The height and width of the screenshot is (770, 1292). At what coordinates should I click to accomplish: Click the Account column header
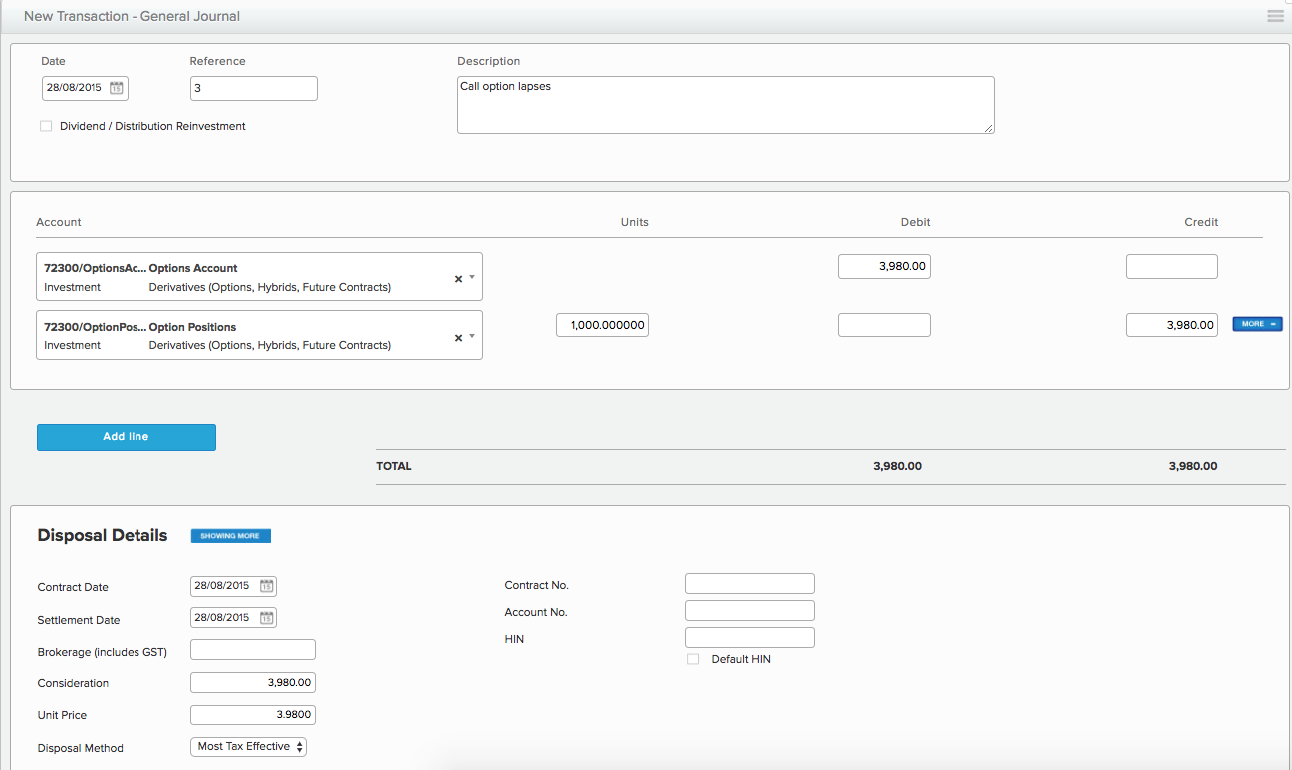[59, 222]
